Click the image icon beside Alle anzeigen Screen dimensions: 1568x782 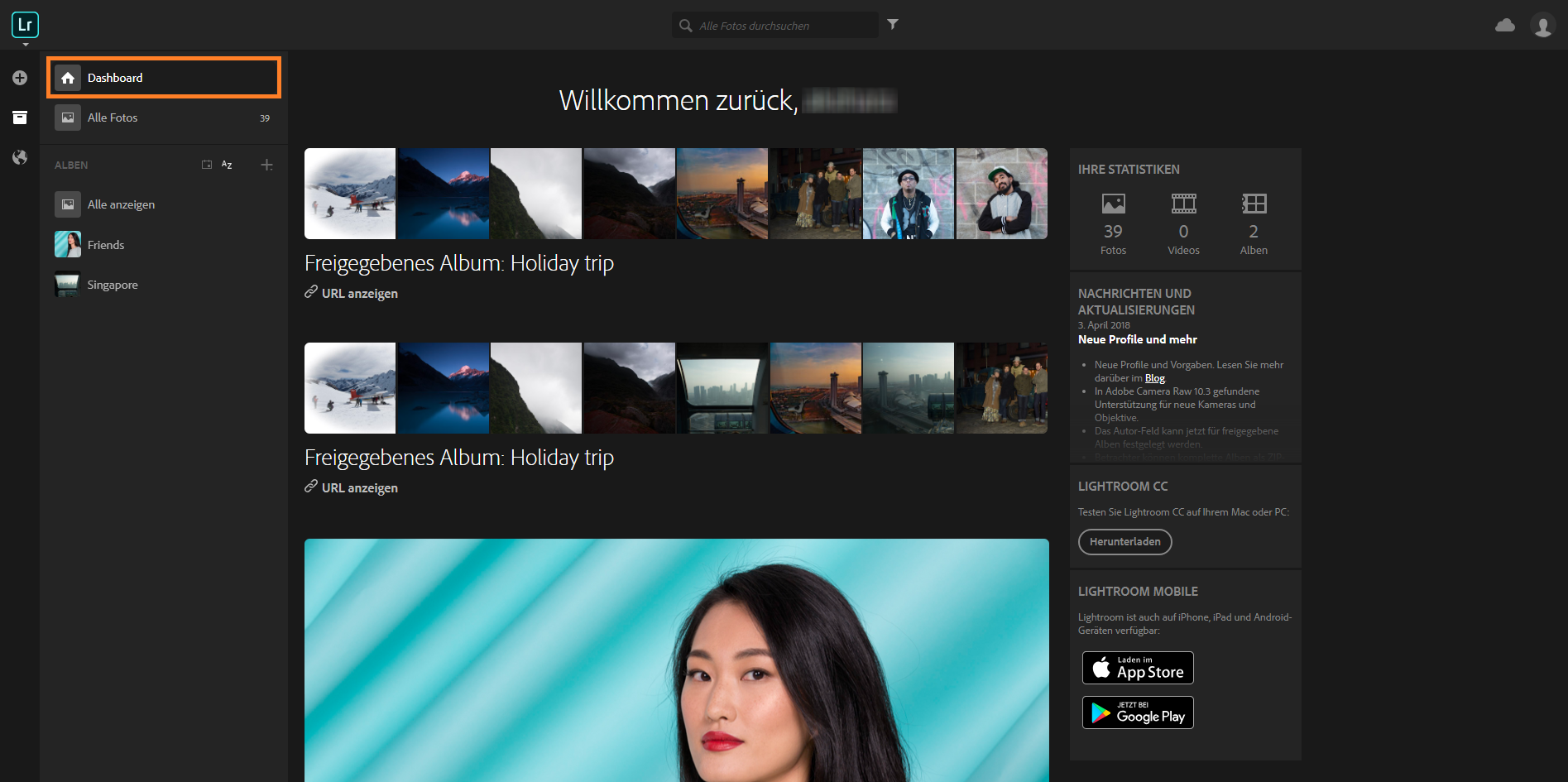pos(68,204)
